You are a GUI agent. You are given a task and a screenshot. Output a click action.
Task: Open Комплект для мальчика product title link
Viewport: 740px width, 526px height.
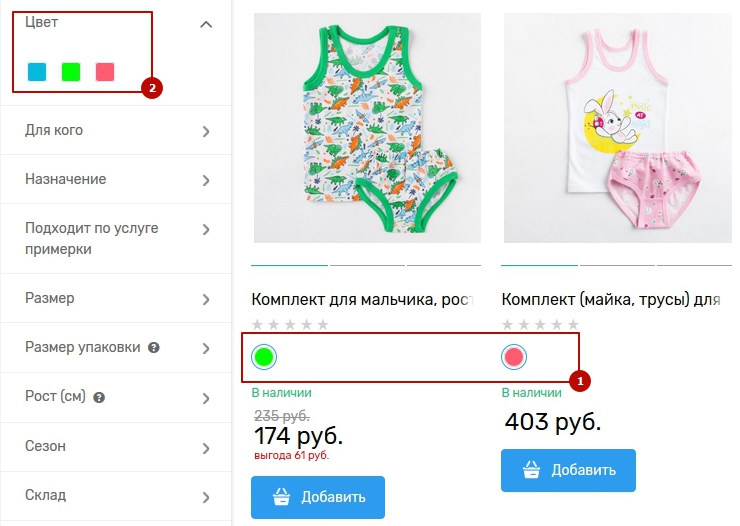(x=361, y=298)
